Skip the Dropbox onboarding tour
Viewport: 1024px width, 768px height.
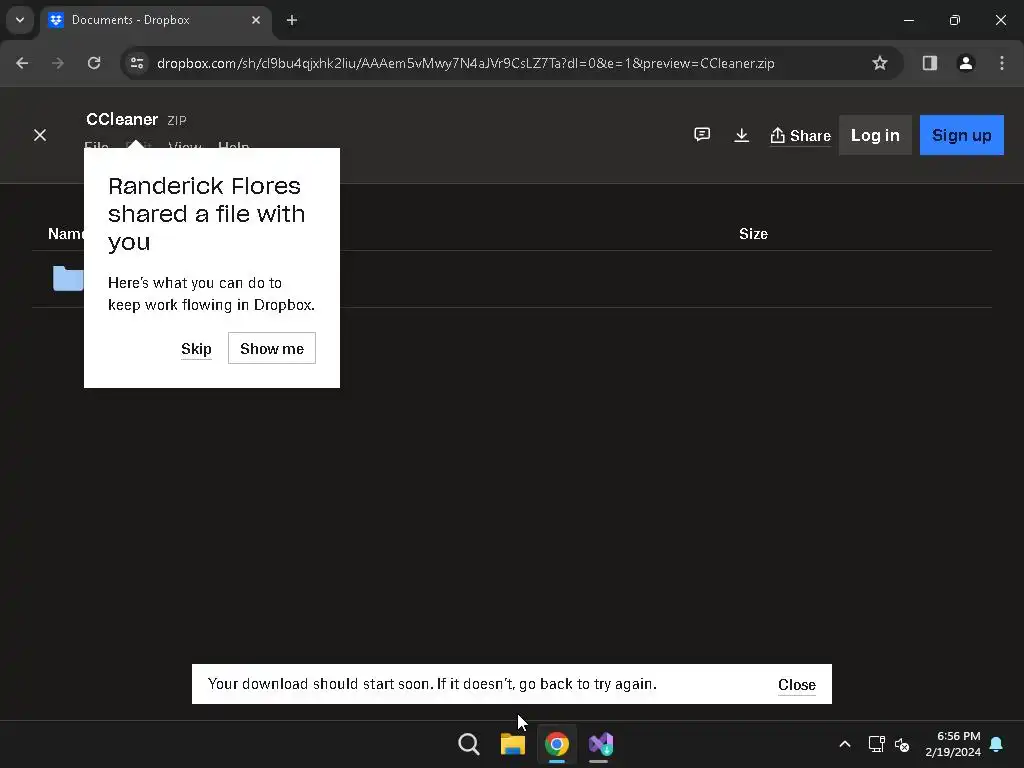pos(196,349)
